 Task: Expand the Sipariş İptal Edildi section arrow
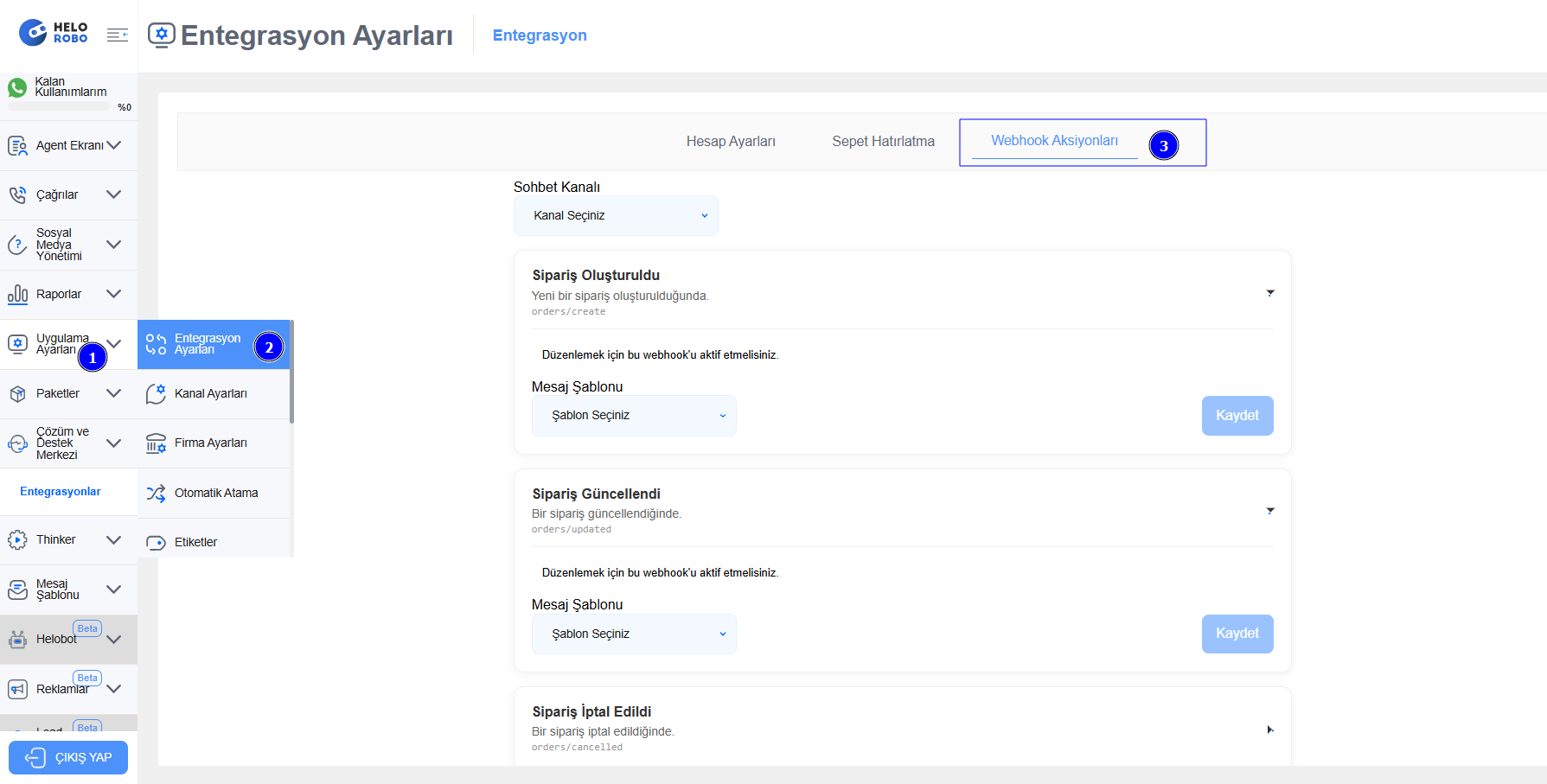point(1270,730)
